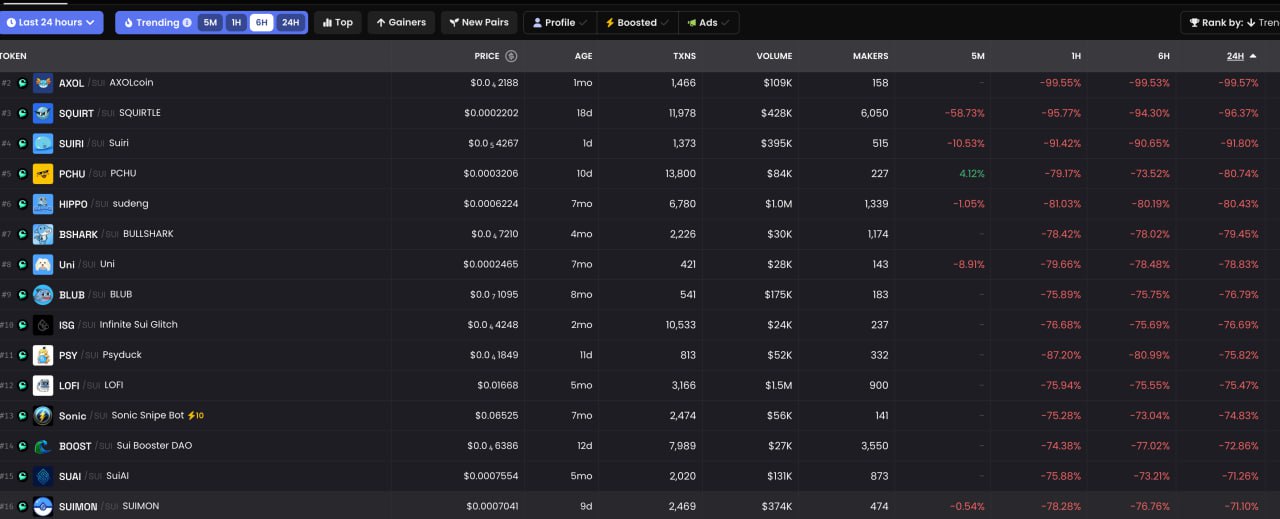Select the 5M trending timeframe
The width and height of the screenshot is (1280, 519).
pyautogui.click(x=210, y=23)
